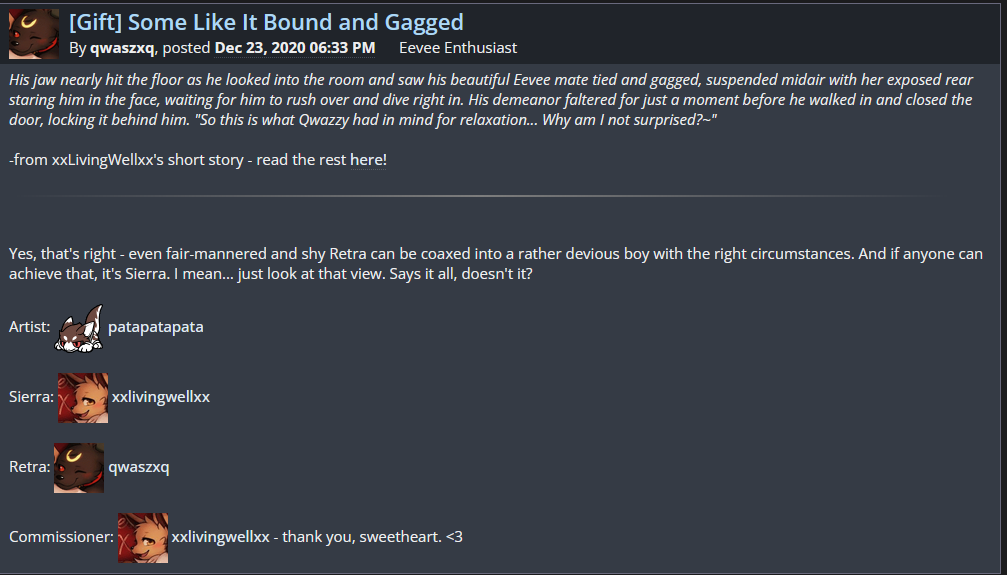Open the "[Gift] Some Like It Bound and Gagged" title

(266, 22)
